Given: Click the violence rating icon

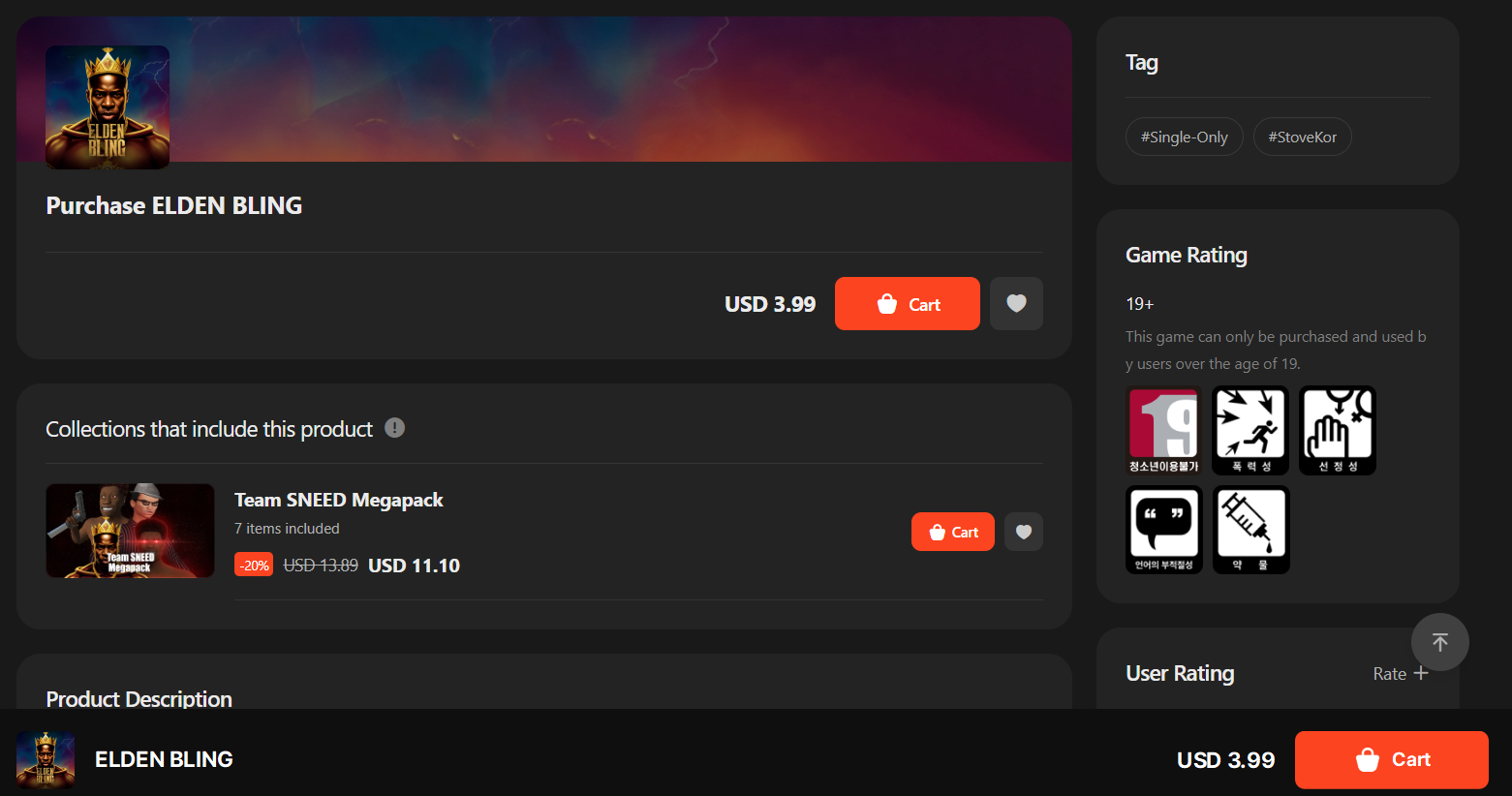Looking at the screenshot, I should [1250, 430].
